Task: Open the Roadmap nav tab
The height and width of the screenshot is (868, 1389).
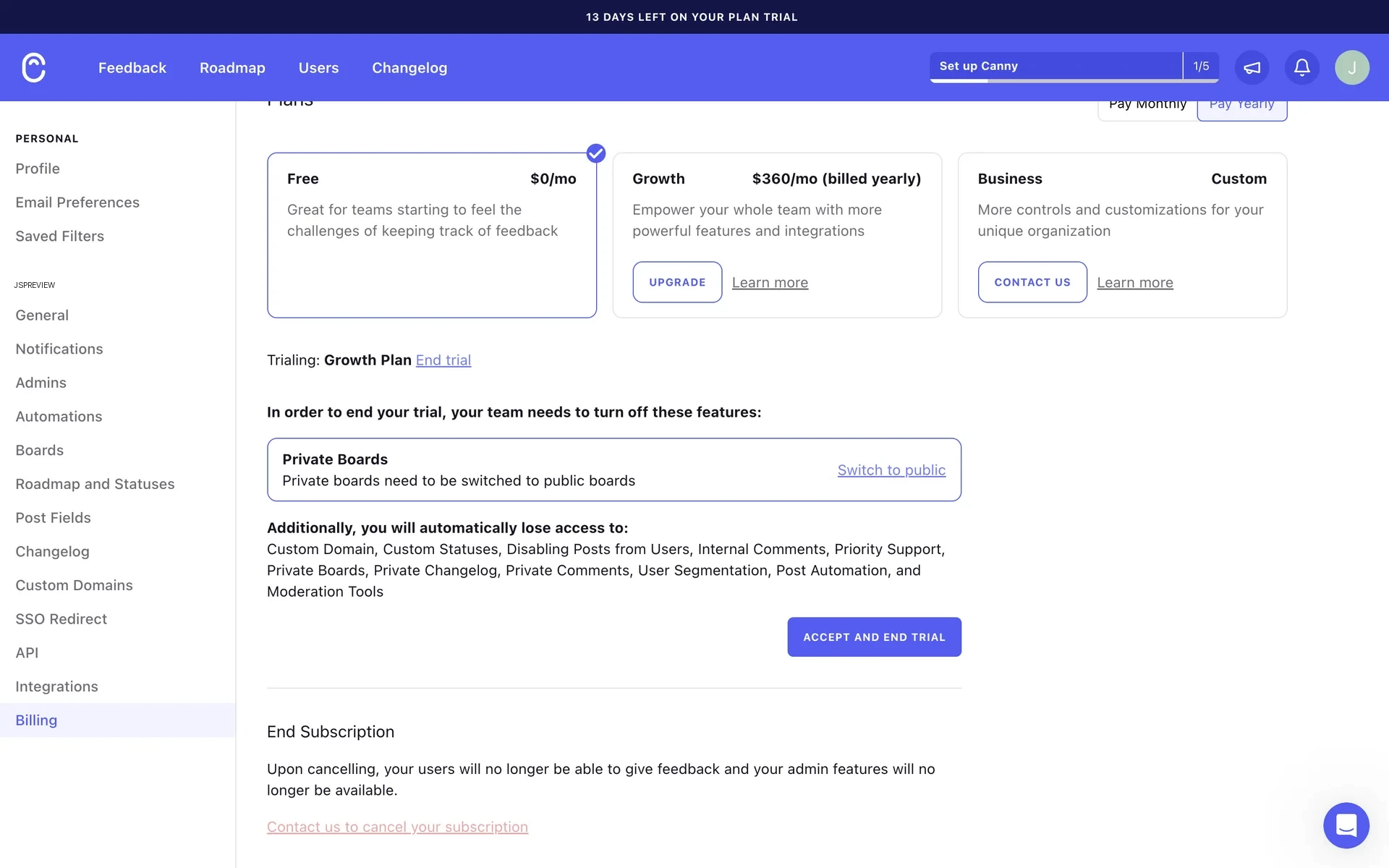Action: [232, 67]
